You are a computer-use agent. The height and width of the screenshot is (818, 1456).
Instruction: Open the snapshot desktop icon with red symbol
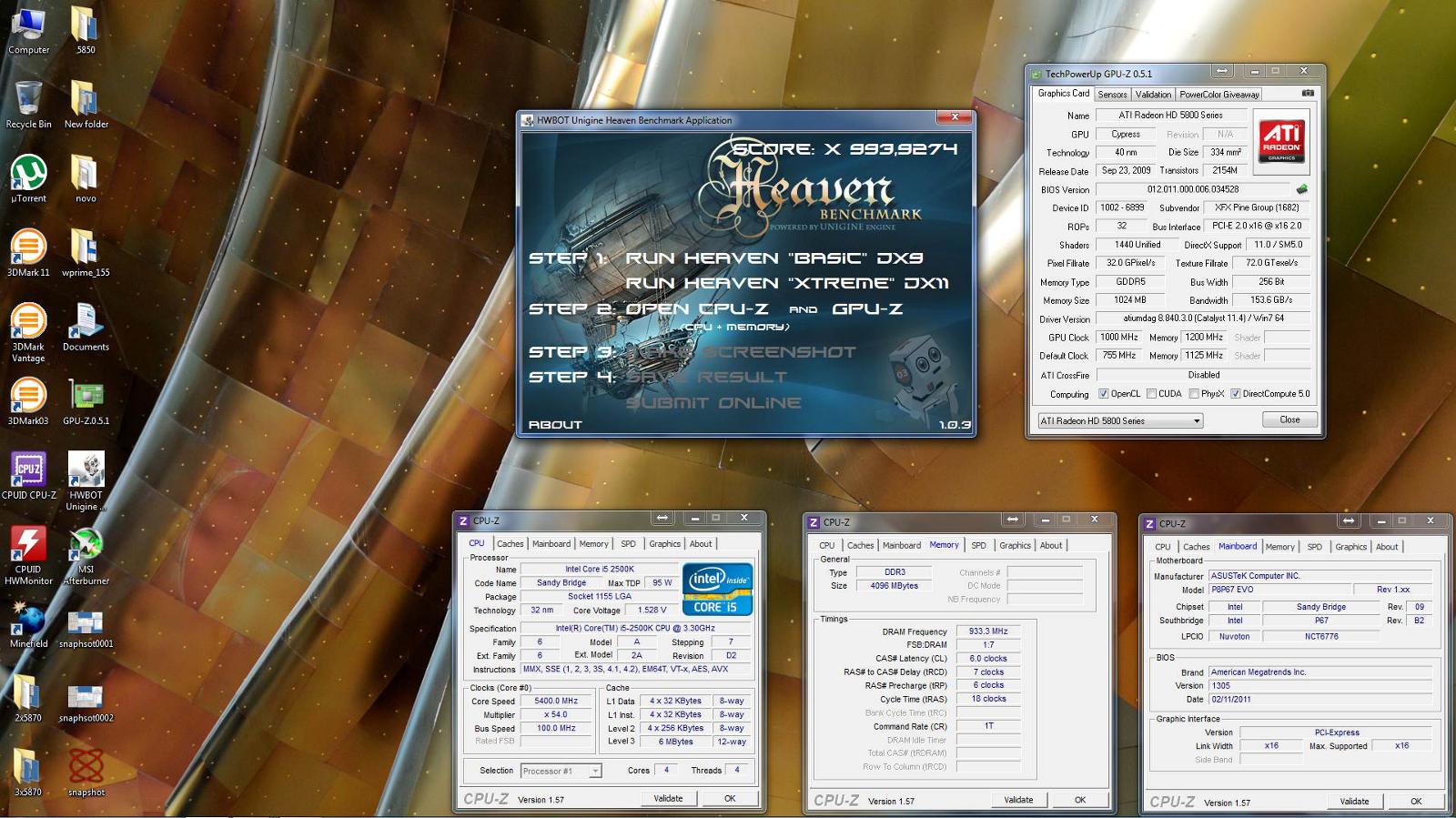tap(86, 773)
